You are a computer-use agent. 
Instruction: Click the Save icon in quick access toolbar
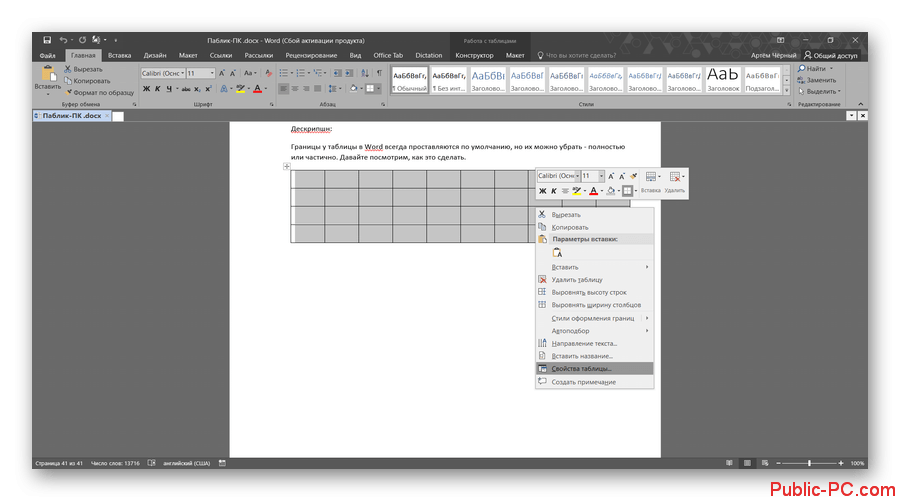[x=47, y=40]
